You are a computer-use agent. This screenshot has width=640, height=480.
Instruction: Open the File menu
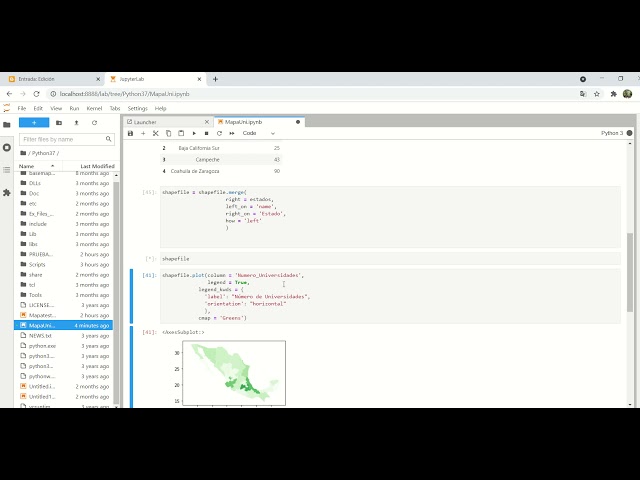[22, 108]
